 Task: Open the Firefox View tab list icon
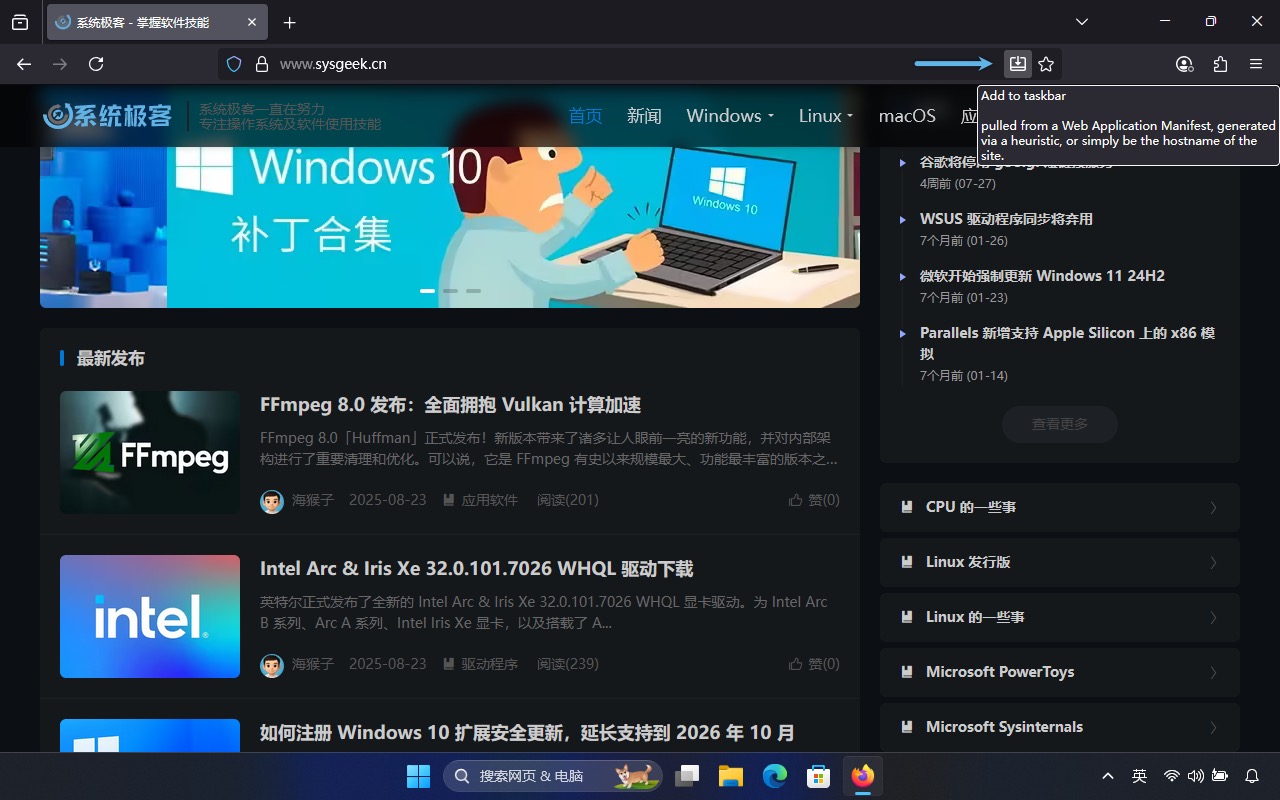click(20, 22)
